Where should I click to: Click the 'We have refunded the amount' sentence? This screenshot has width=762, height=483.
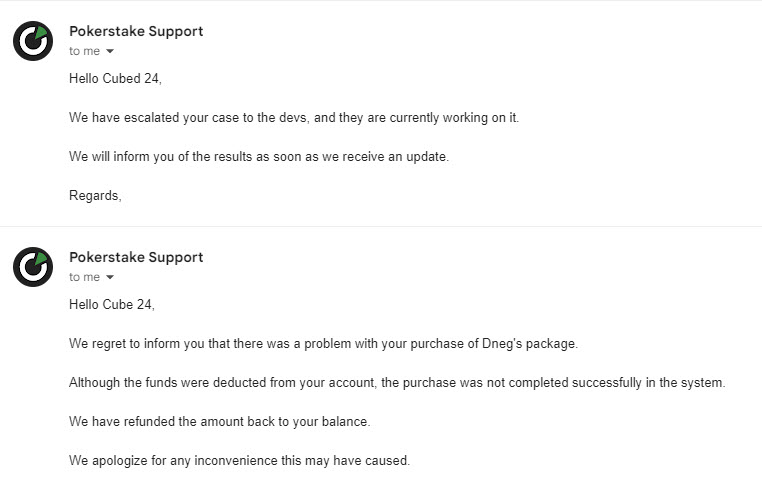point(220,422)
